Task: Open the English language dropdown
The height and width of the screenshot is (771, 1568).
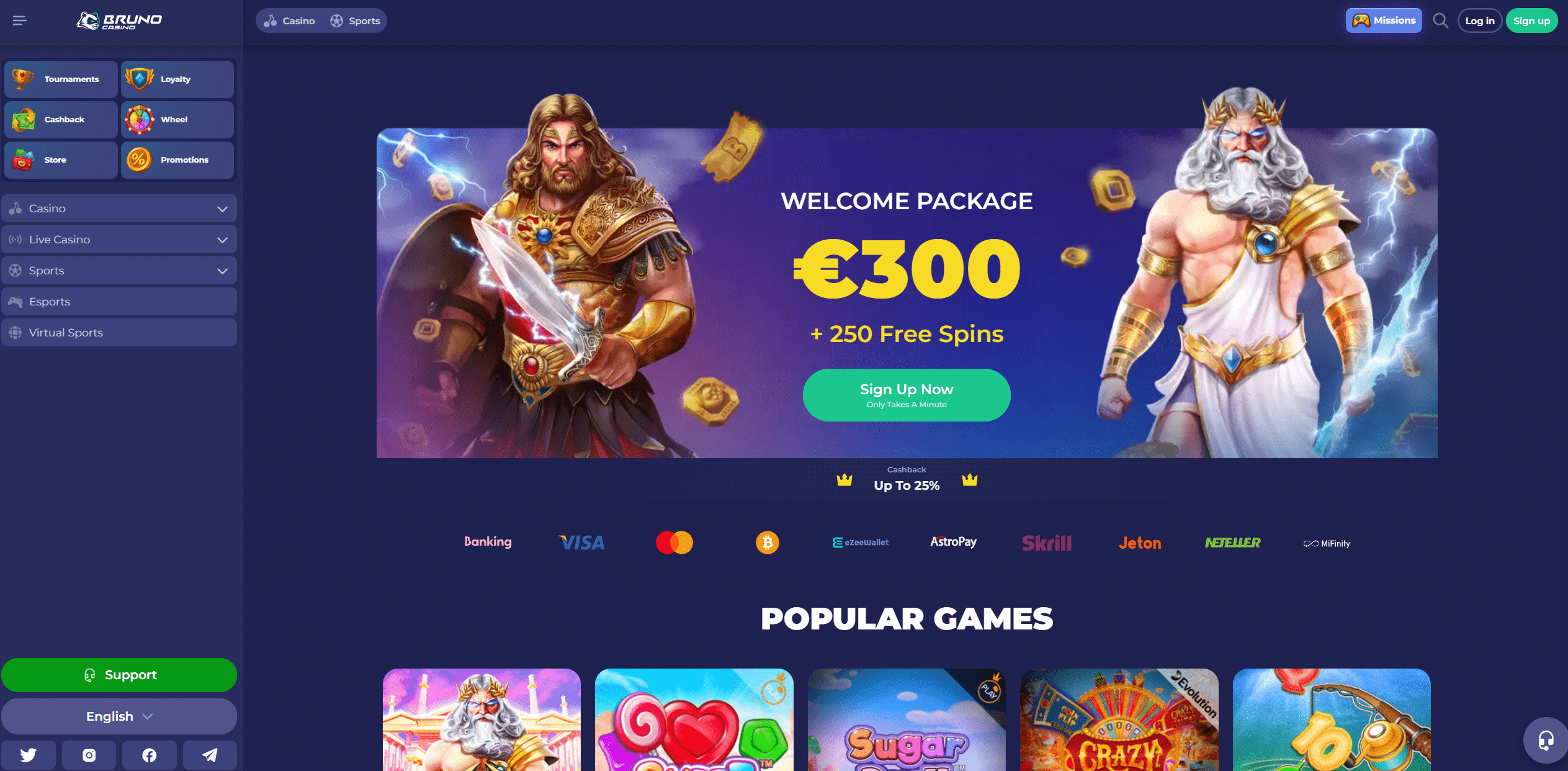Action: pyautogui.click(x=119, y=716)
